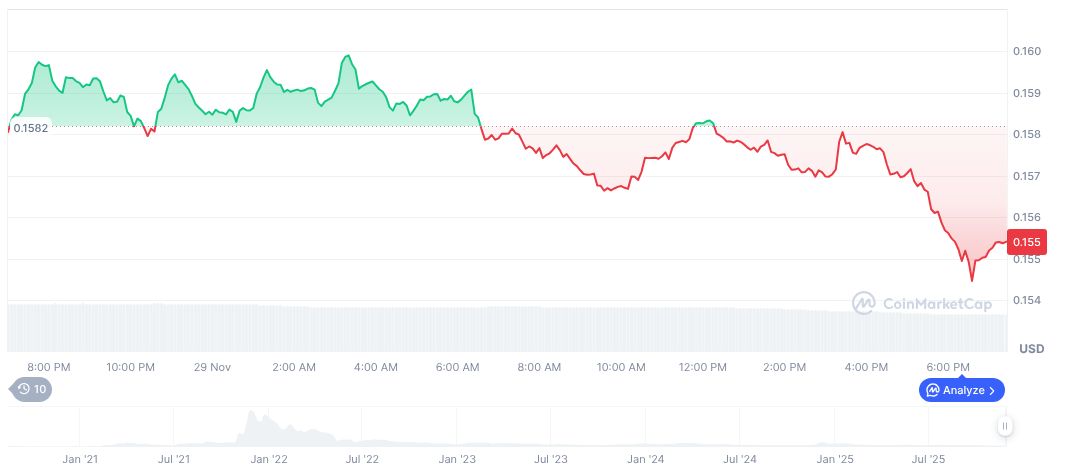Select the 29 Nov date marker
This screenshot has width=1072, height=470.
211,367
